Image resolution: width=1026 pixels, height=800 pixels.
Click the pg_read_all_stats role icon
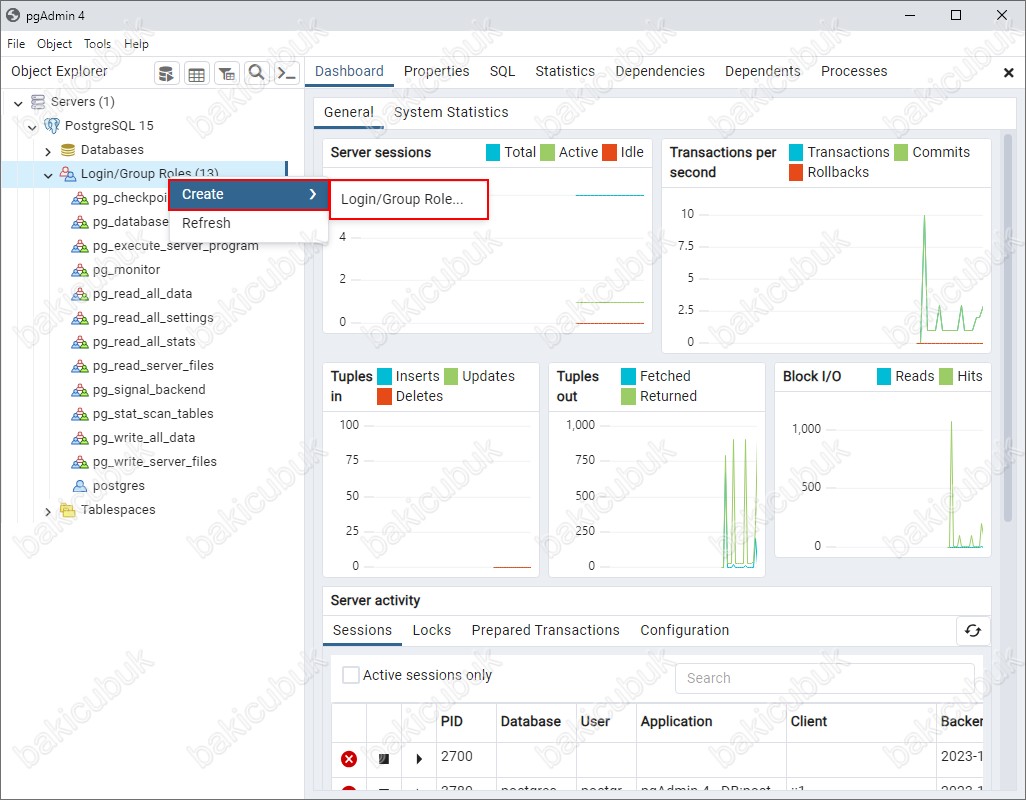click(x=80, y=342)
